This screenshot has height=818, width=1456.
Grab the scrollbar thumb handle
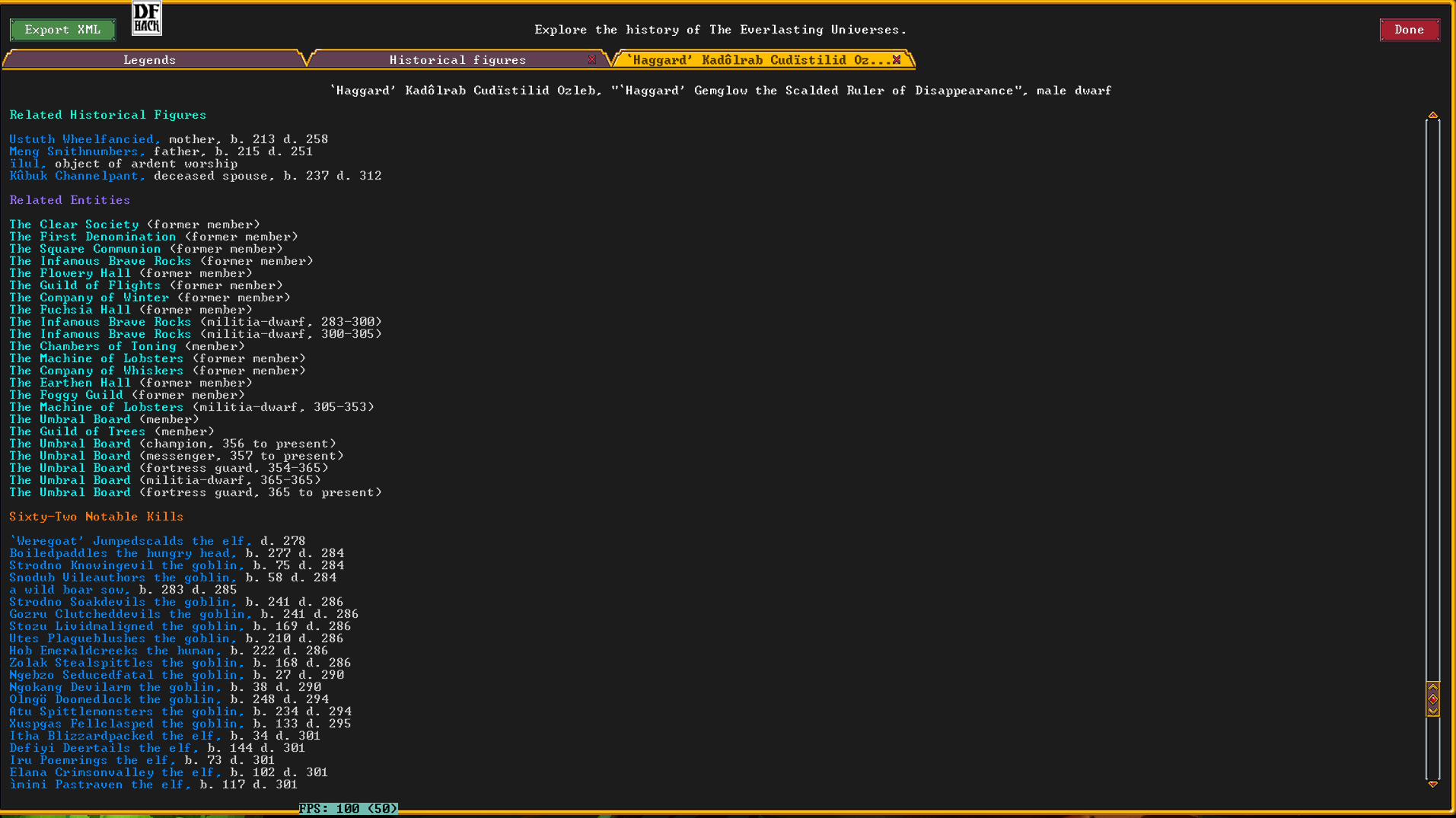click(1432, 699)
